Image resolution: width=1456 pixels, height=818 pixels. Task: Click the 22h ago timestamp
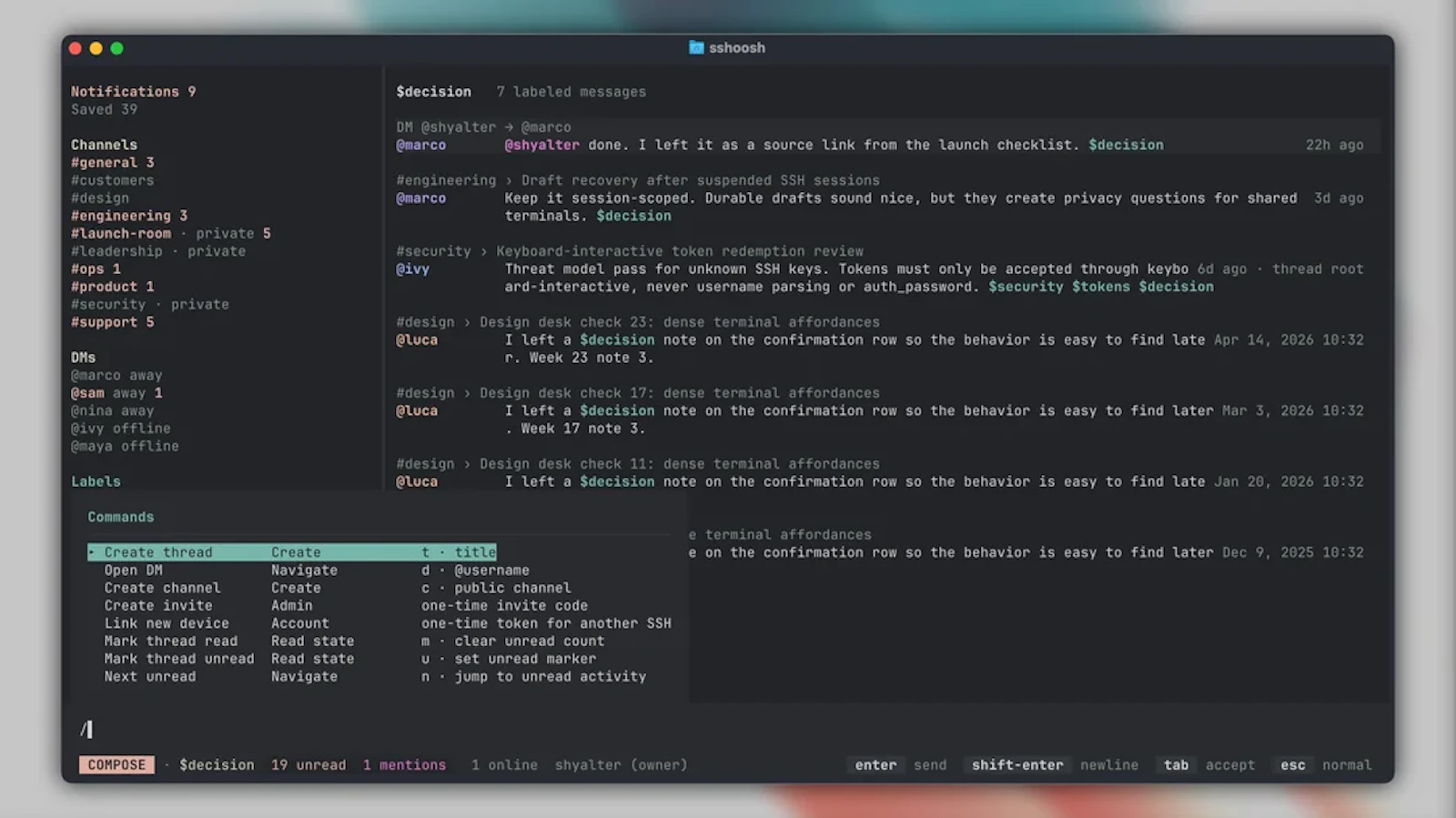tap(1334, 145)
